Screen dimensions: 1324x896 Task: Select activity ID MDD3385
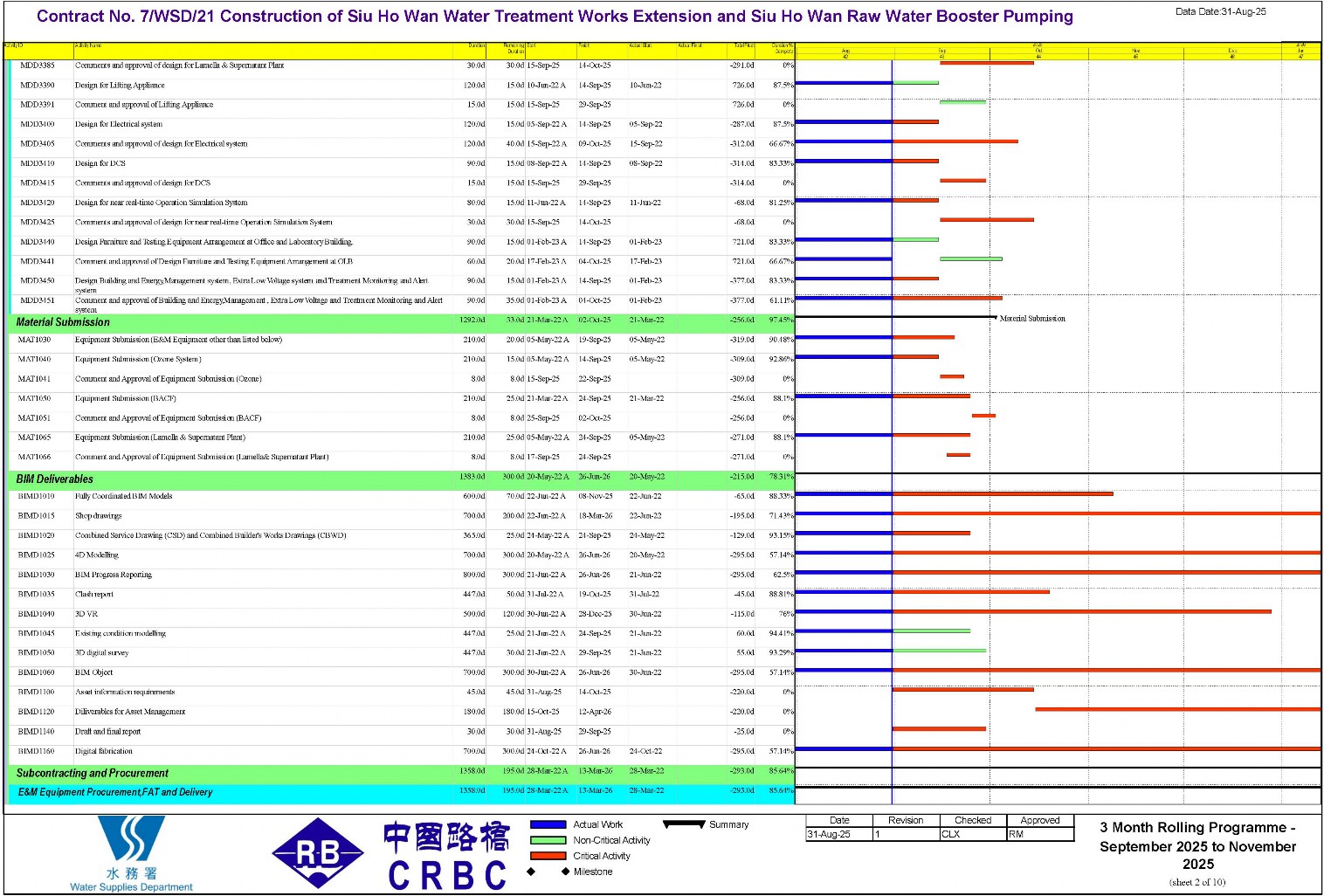pos(38,65)
